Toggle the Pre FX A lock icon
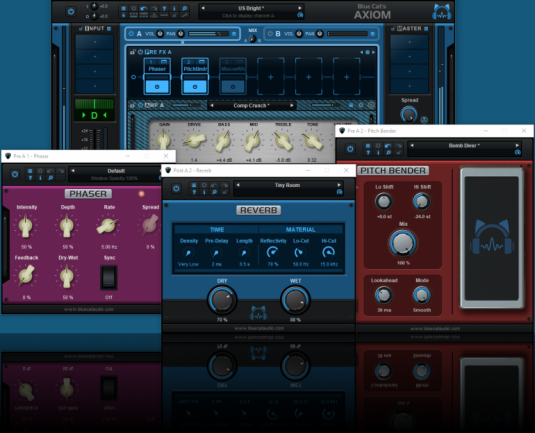Screen dimensions: 535x433 [x=133, y=52]
